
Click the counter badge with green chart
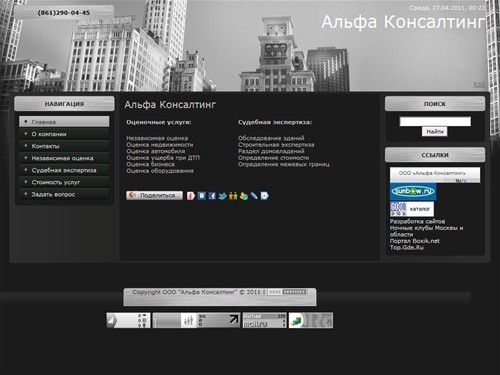311,320
